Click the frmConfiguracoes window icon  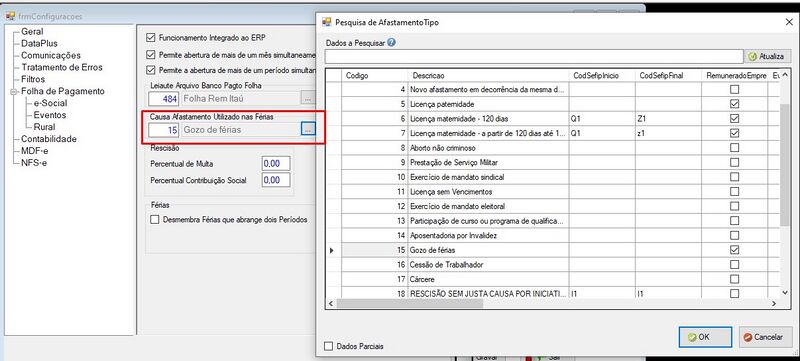coord(10,16)
